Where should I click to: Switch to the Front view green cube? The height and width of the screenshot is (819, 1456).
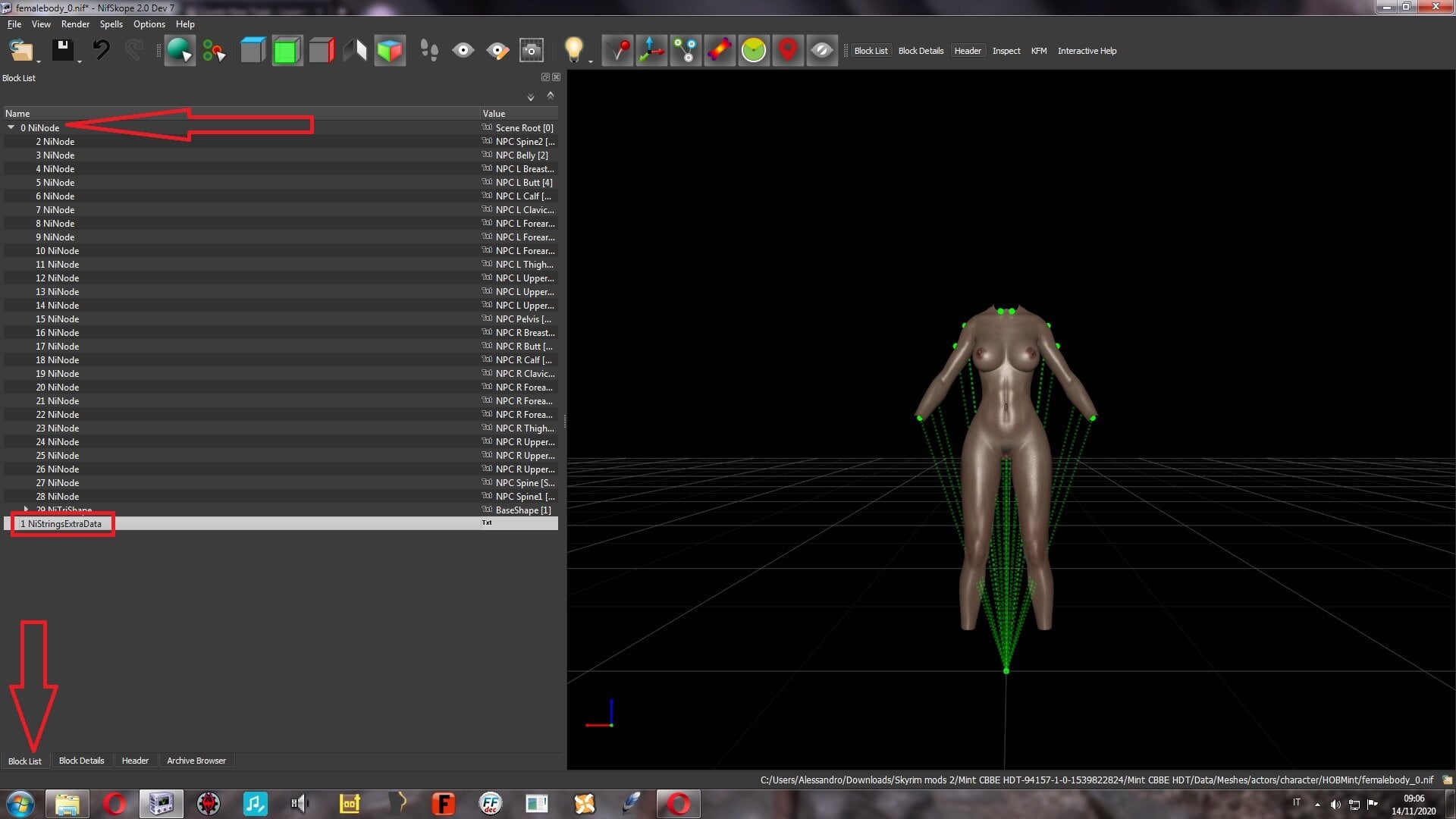click(287, 50)
